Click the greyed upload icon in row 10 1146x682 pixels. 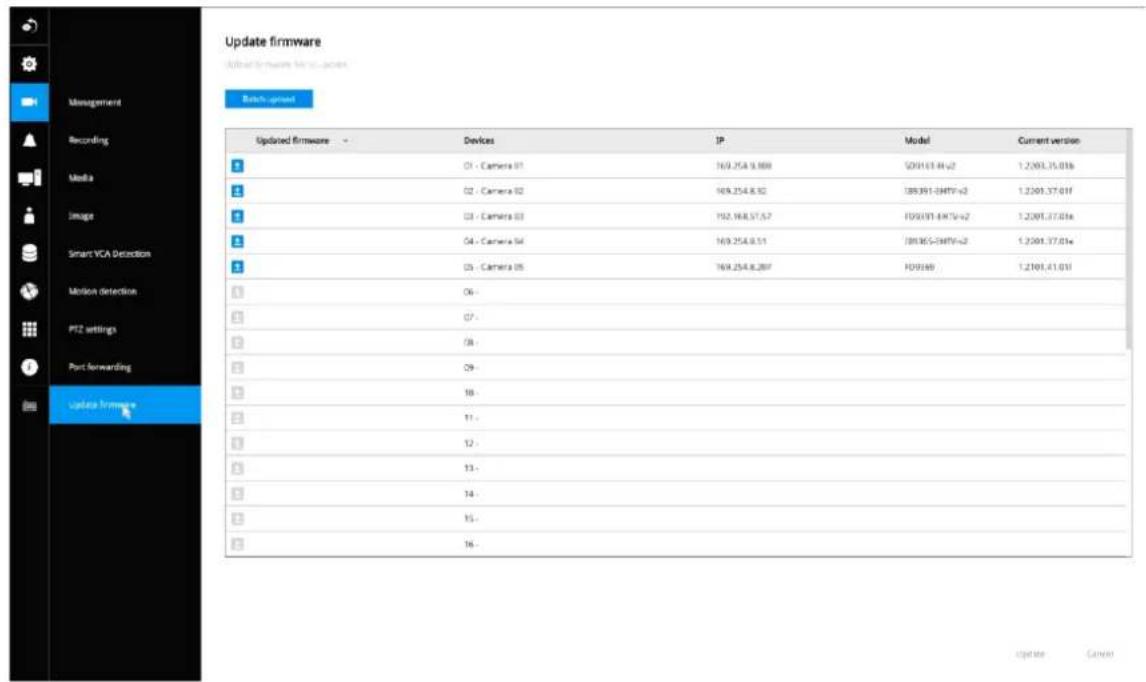coord(238,393)
